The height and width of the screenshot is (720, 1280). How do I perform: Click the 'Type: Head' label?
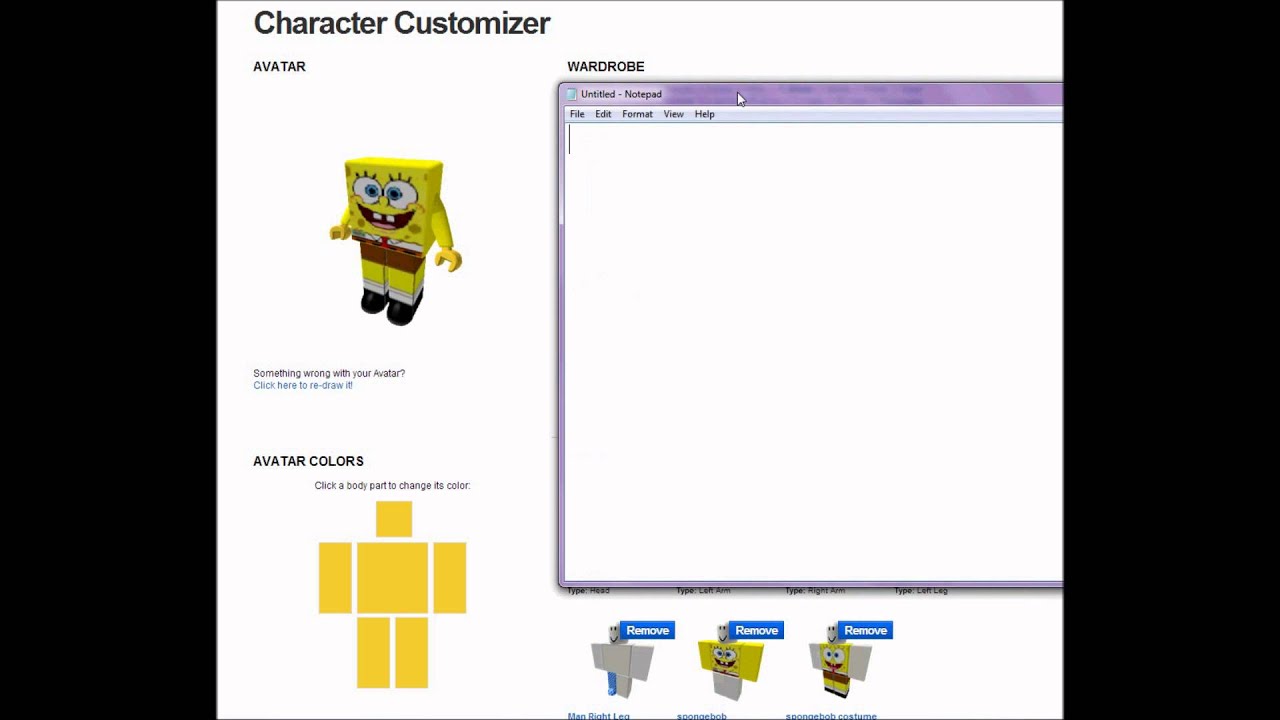(588, 591)
